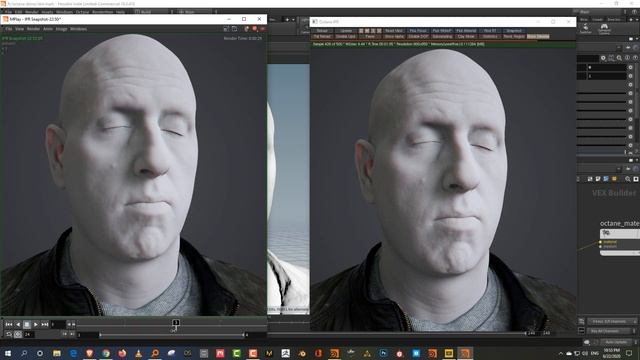Click Update in Octane IPR
The image size is (640, 360).
pyautogui.click(x=346, y=31)
